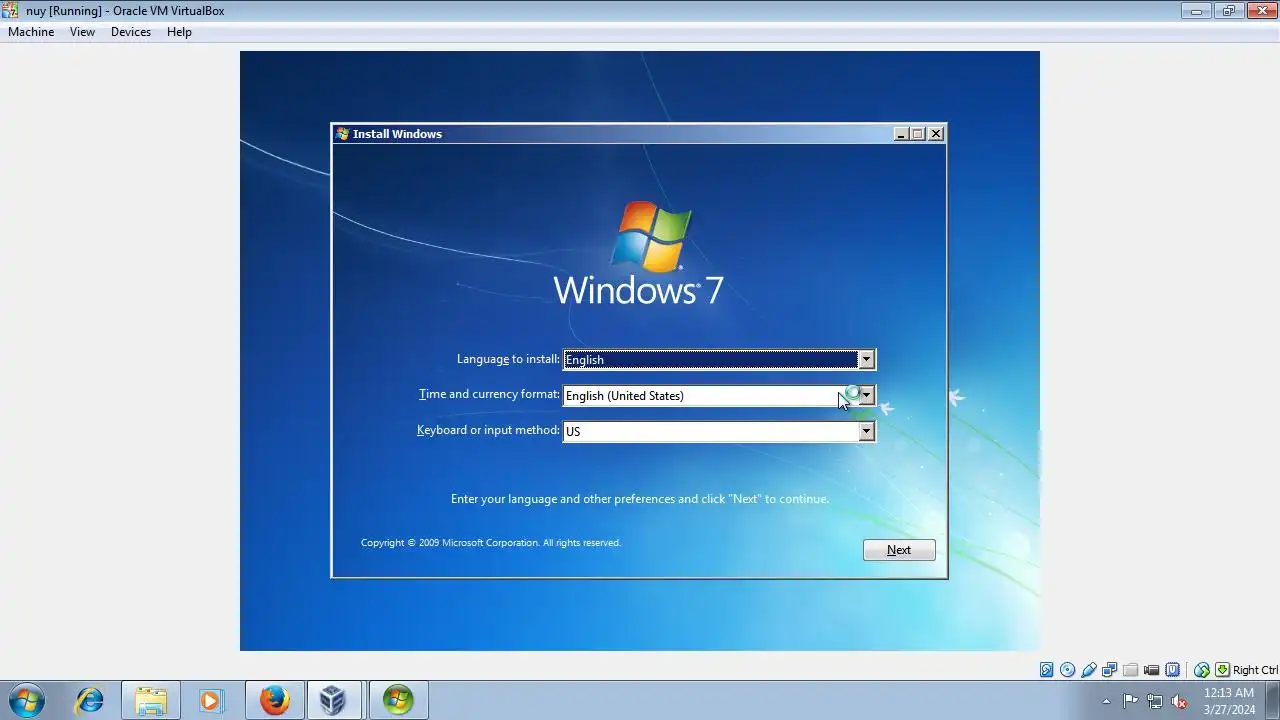1280x720 pixels.
Task: Open the Action Center flag icon
Action: pos(1130,701)
